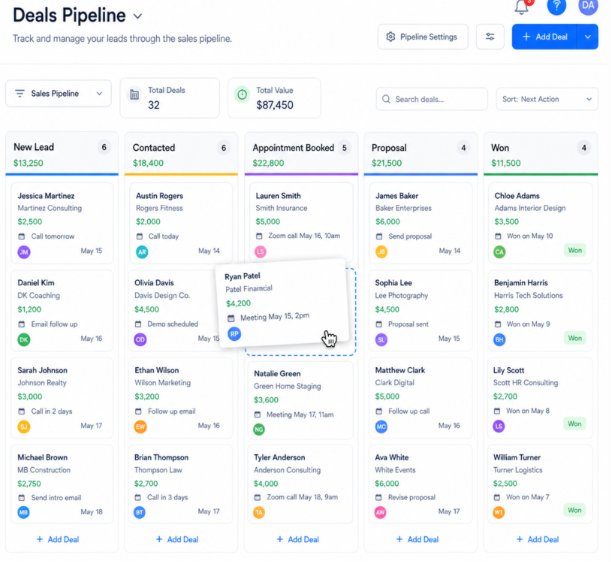Click the MC avatar on Matthew Clark card
The height and width of the screenshot is (562, 611).
381,426
